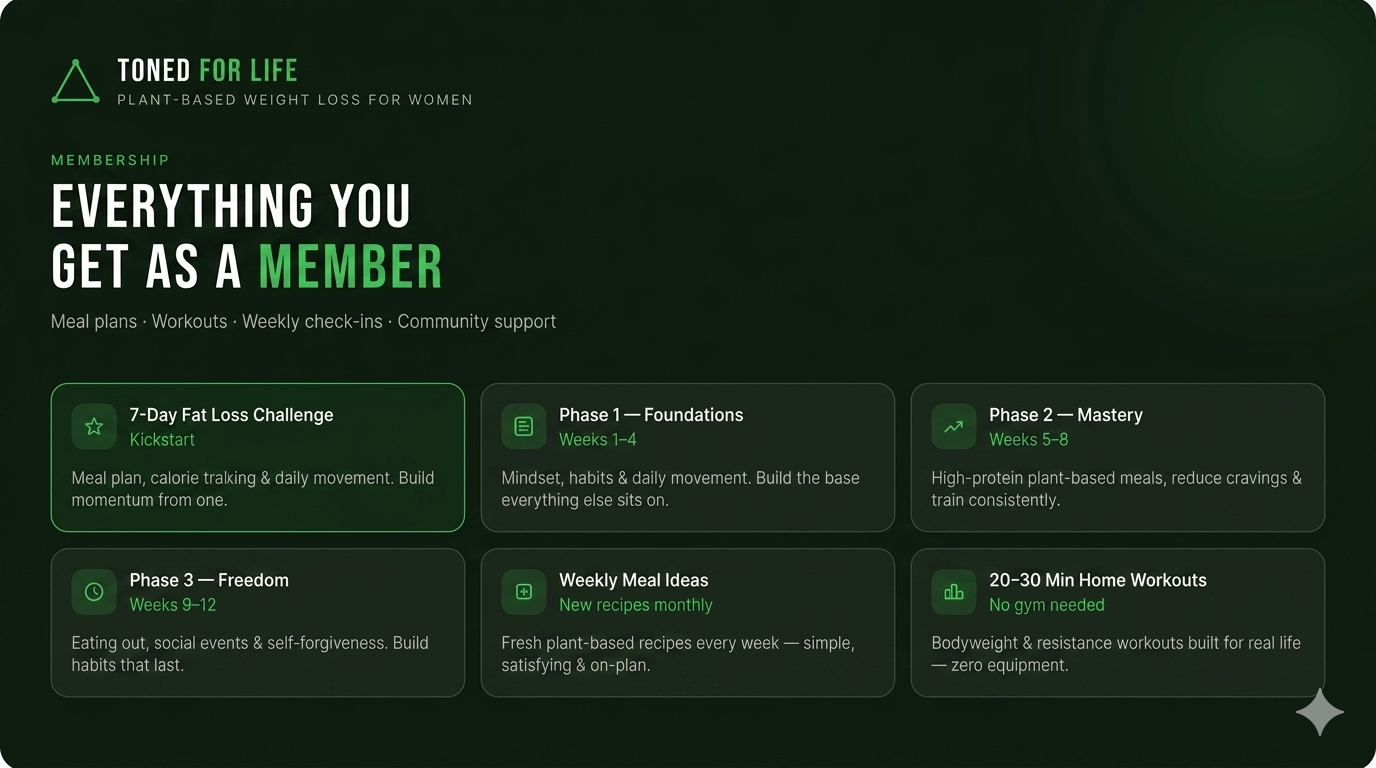Click the Kickstart subtitle text
The image size is (1376, 768).
[x=162, y=440]
